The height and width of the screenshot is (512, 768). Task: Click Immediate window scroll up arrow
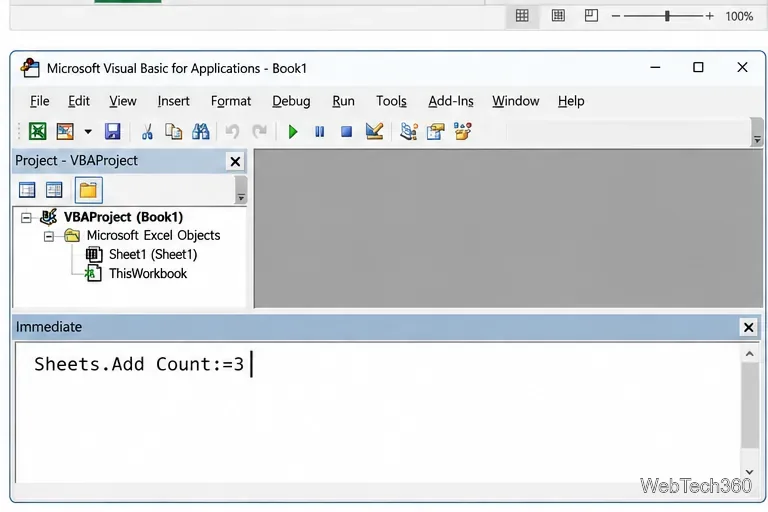[749, 353]
